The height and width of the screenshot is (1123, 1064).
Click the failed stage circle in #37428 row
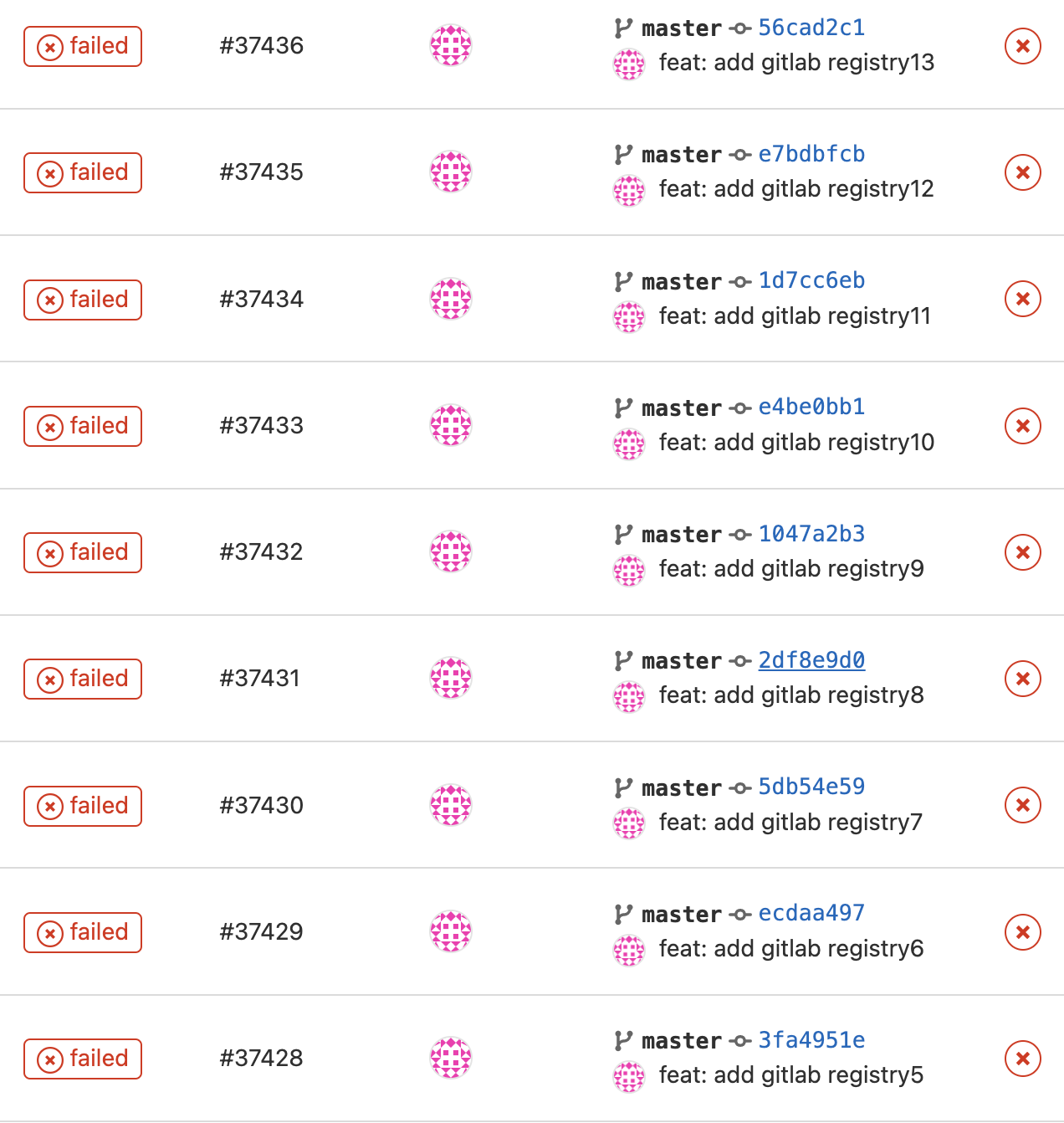click(1022, 1059)
